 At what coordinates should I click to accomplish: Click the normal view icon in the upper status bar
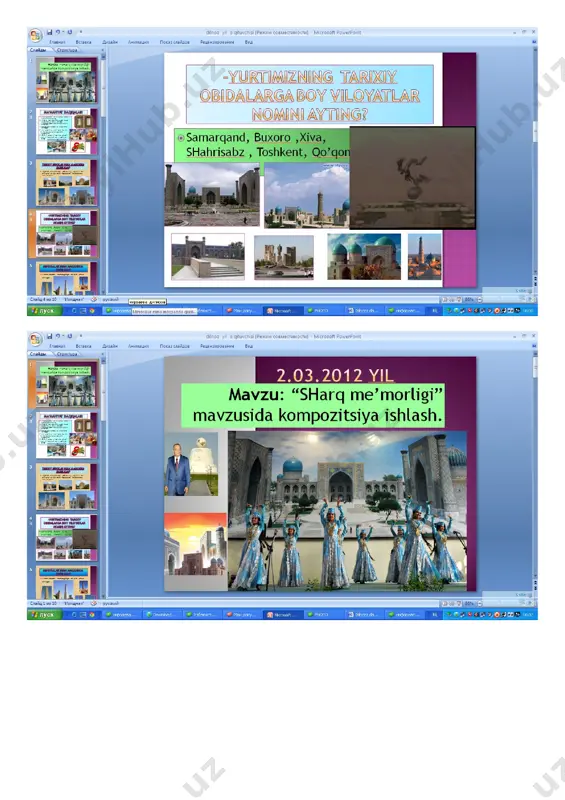[445, 300]
